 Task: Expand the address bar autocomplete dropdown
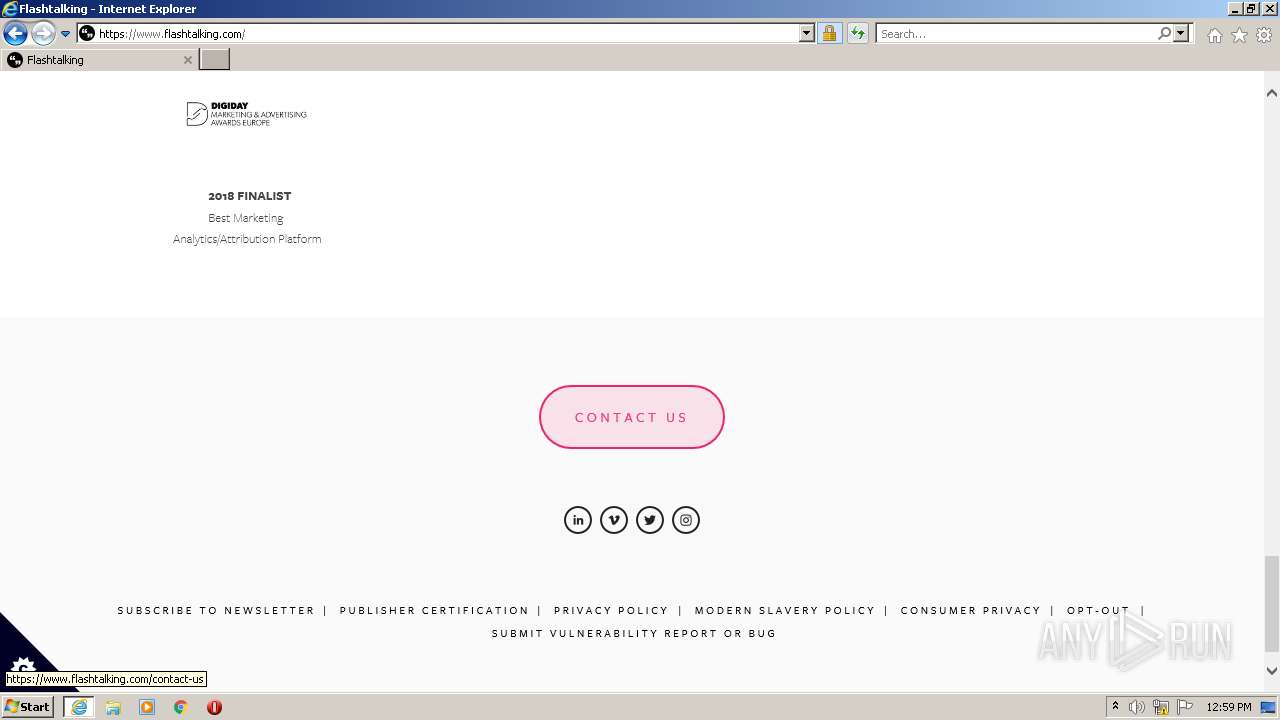807,33
